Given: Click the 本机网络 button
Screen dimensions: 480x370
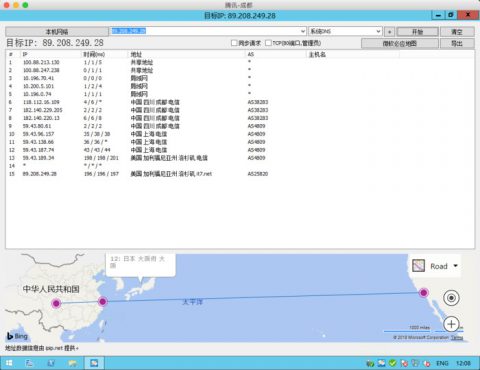Looking at the screenshot, I should (x=57, y=32).
